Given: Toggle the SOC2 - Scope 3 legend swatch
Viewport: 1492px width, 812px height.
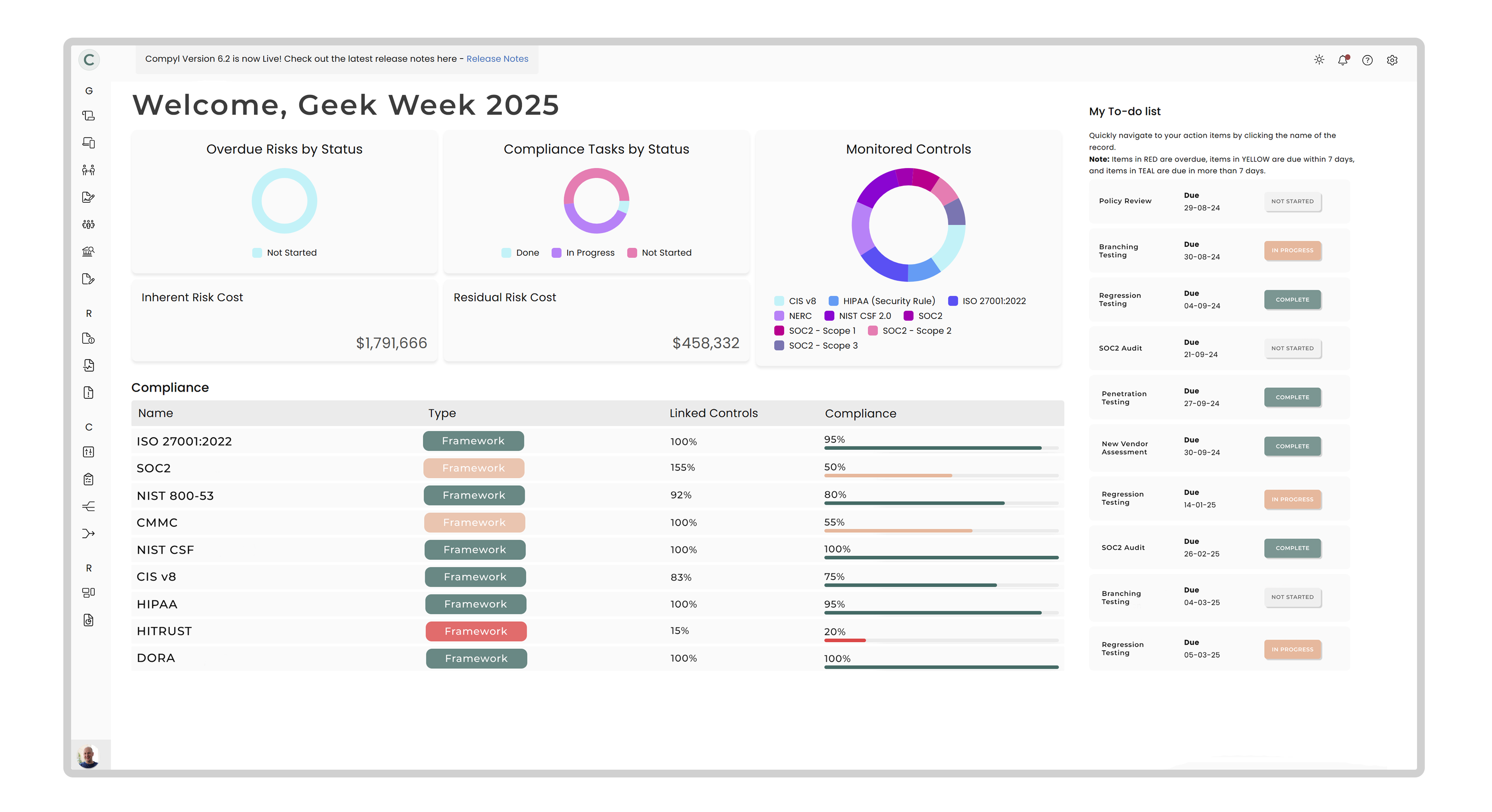Looking at the screenshot, I should coord(779,346).
